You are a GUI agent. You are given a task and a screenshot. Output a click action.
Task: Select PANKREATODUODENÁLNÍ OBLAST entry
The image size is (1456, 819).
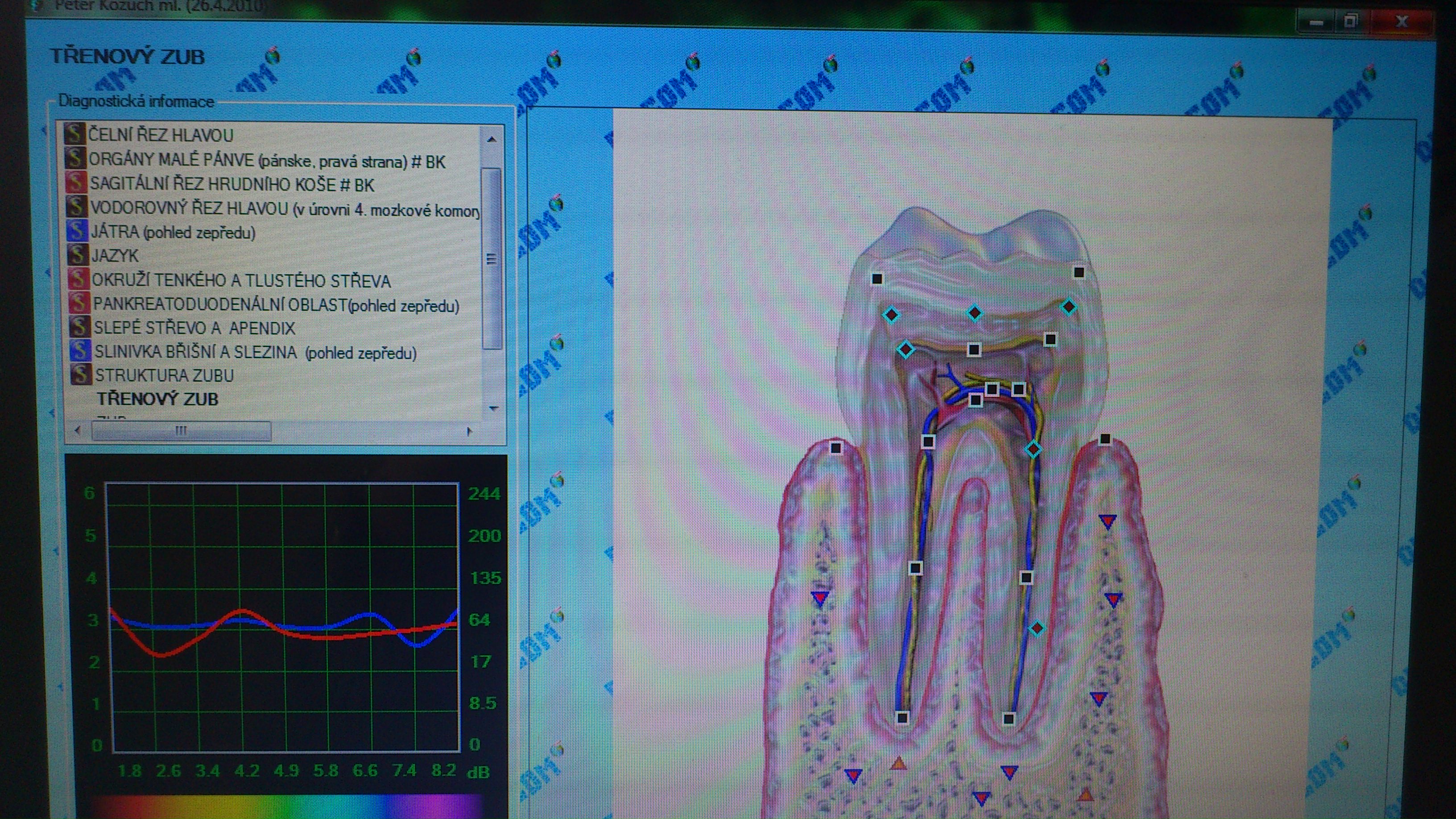[276, 305]
